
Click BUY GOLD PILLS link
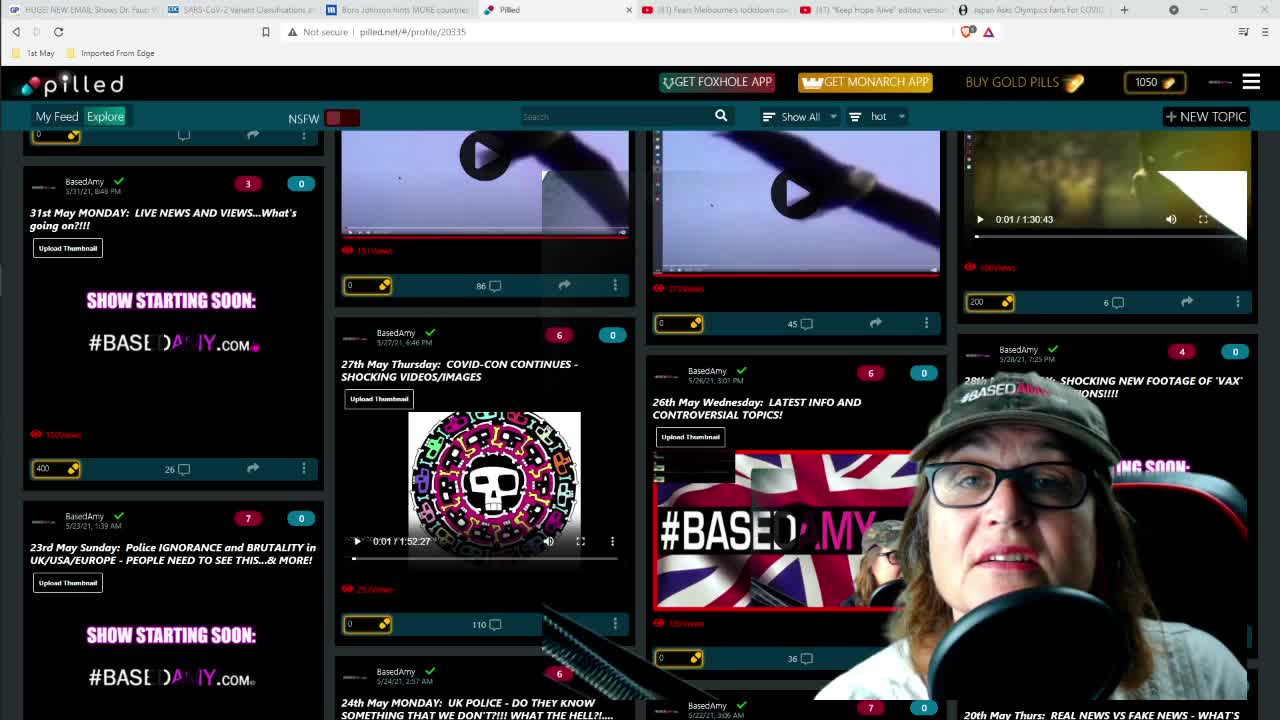point(1024,82)
